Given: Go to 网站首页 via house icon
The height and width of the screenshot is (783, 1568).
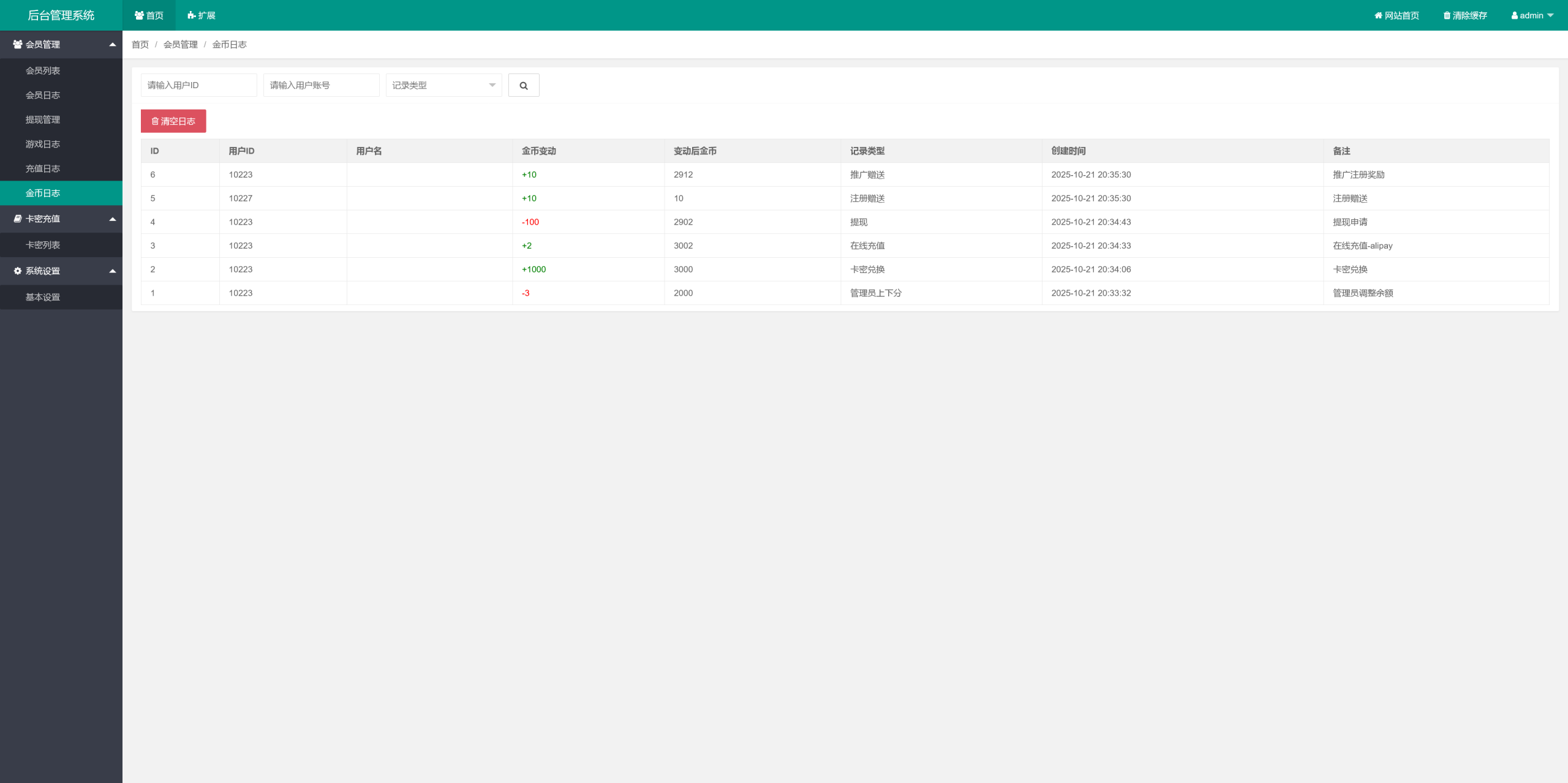Looking at the screenshot, I should click(1396, 15).
